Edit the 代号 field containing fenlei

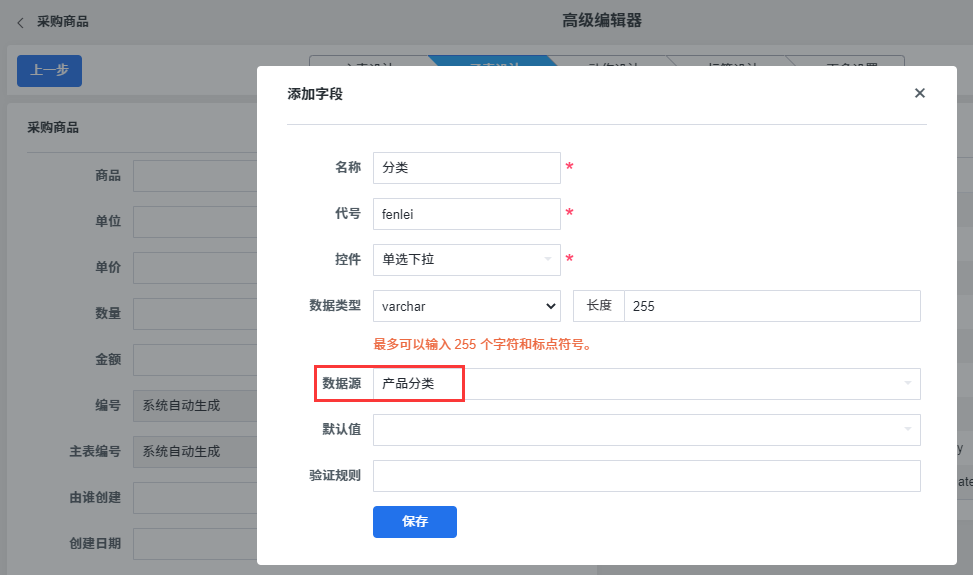pos(467,214)
